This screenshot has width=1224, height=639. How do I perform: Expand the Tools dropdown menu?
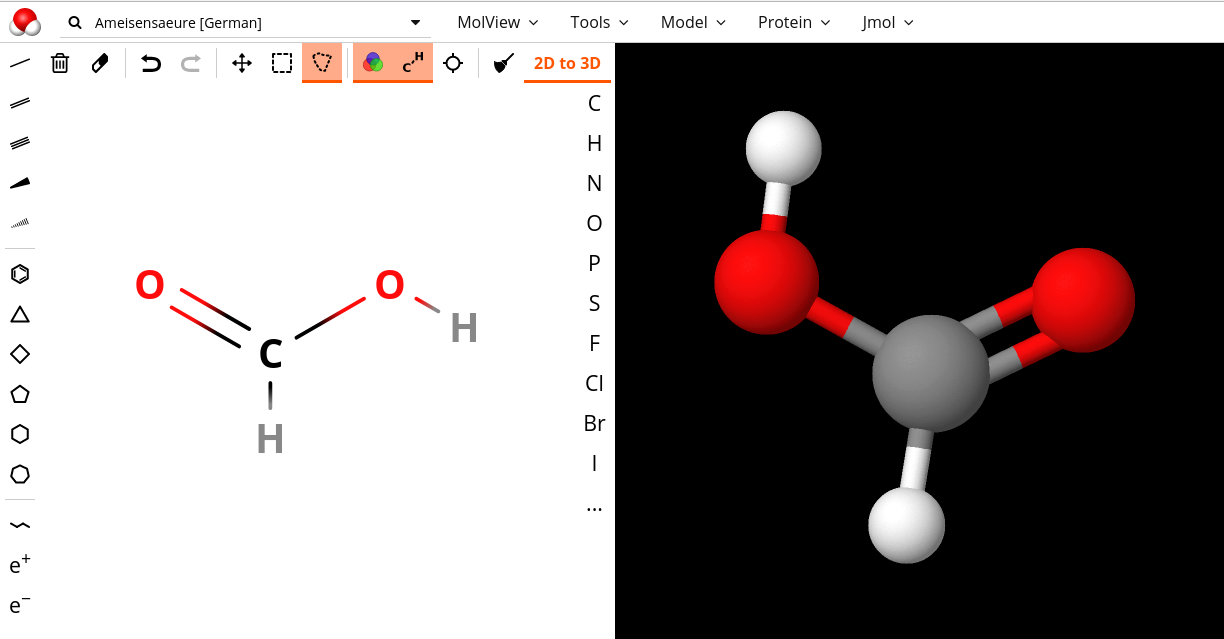click(599, 22)
